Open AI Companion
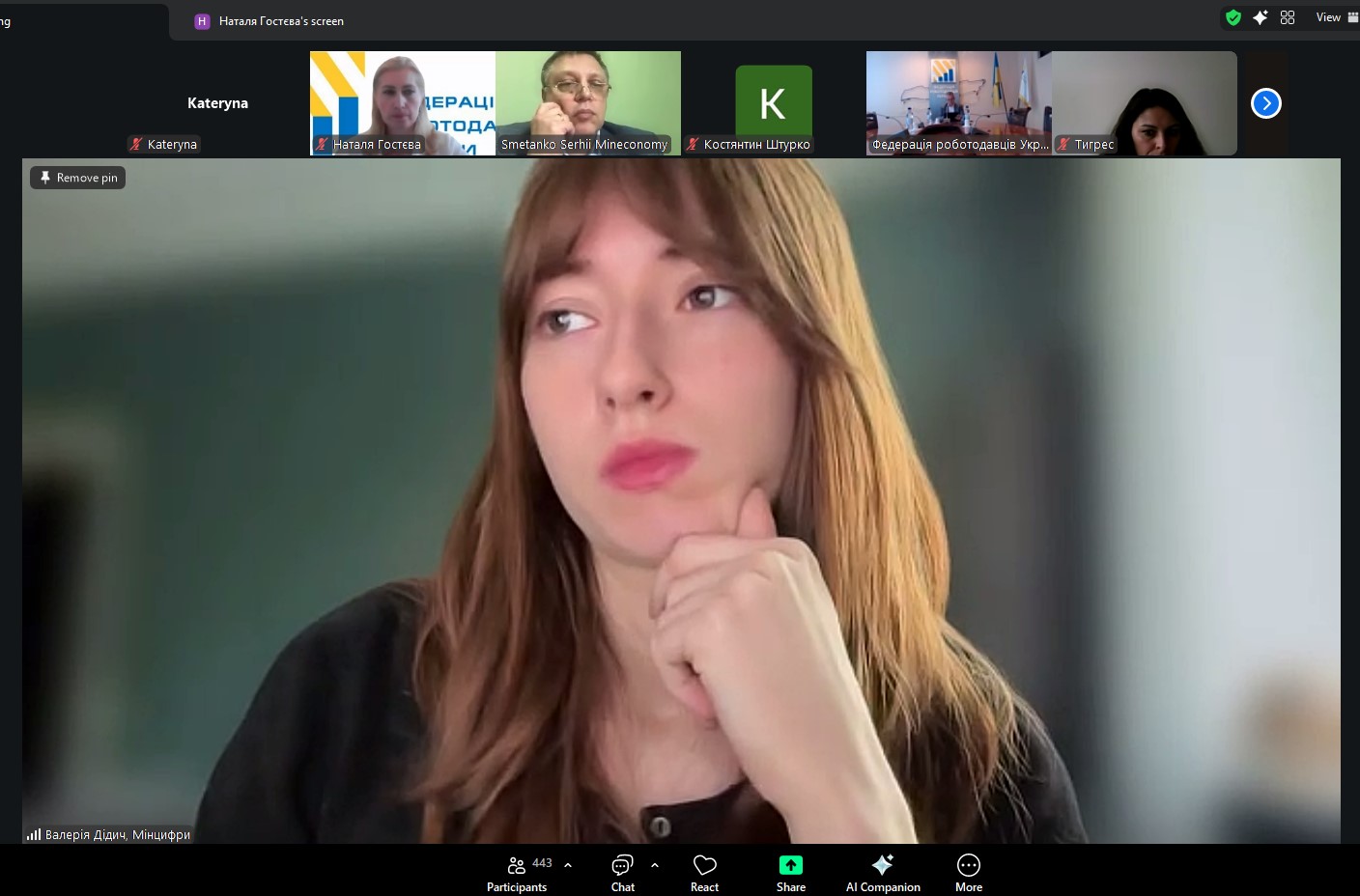The image size is (1360, 896). [x=883, y=873]
